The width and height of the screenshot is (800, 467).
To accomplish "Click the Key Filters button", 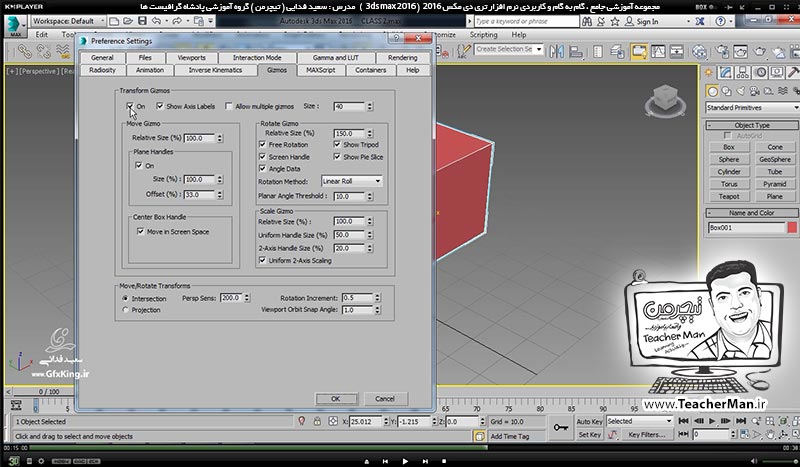I will (x=646, y=434).
